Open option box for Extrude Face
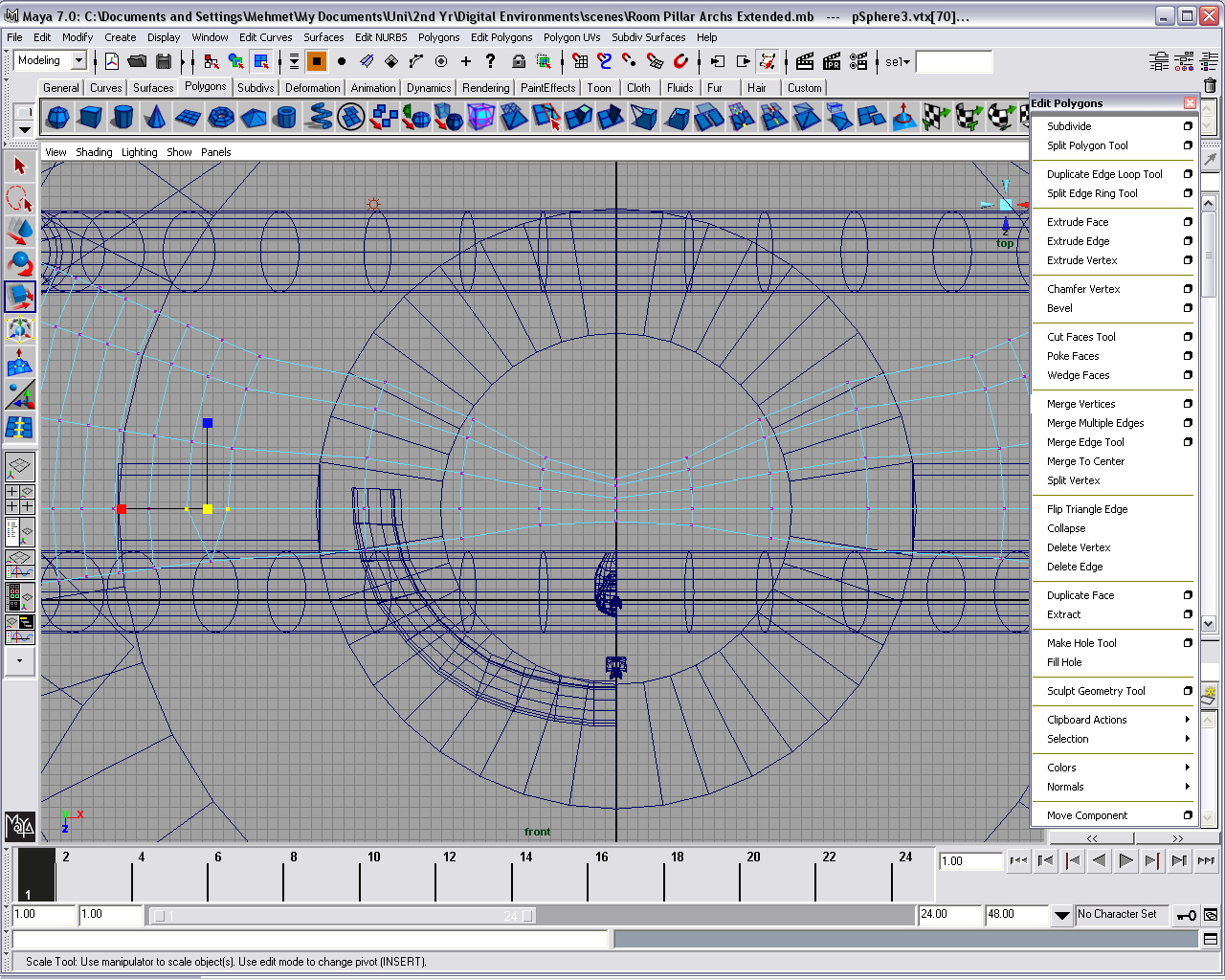This screenshot has height=980, width=1225. pos(1188,222)
